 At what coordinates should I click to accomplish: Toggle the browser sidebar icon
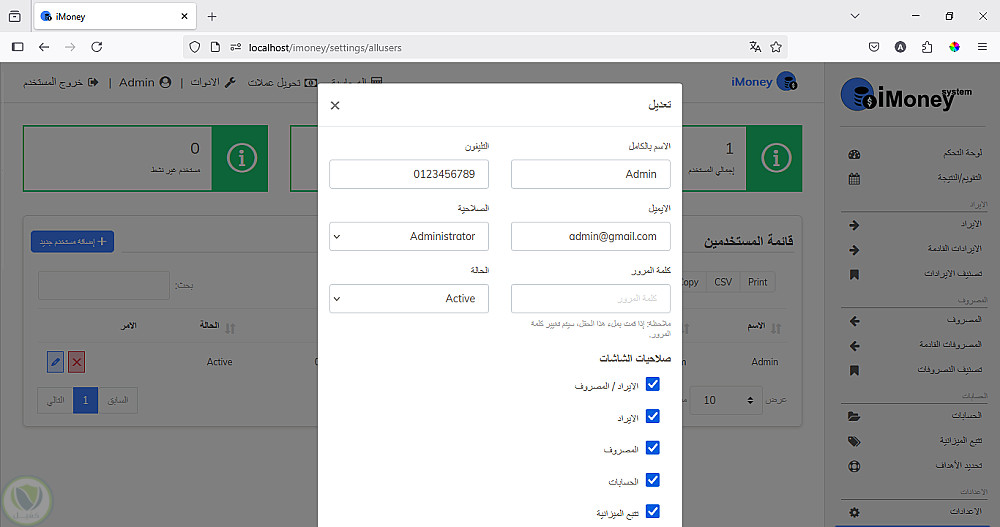point(18,47)
